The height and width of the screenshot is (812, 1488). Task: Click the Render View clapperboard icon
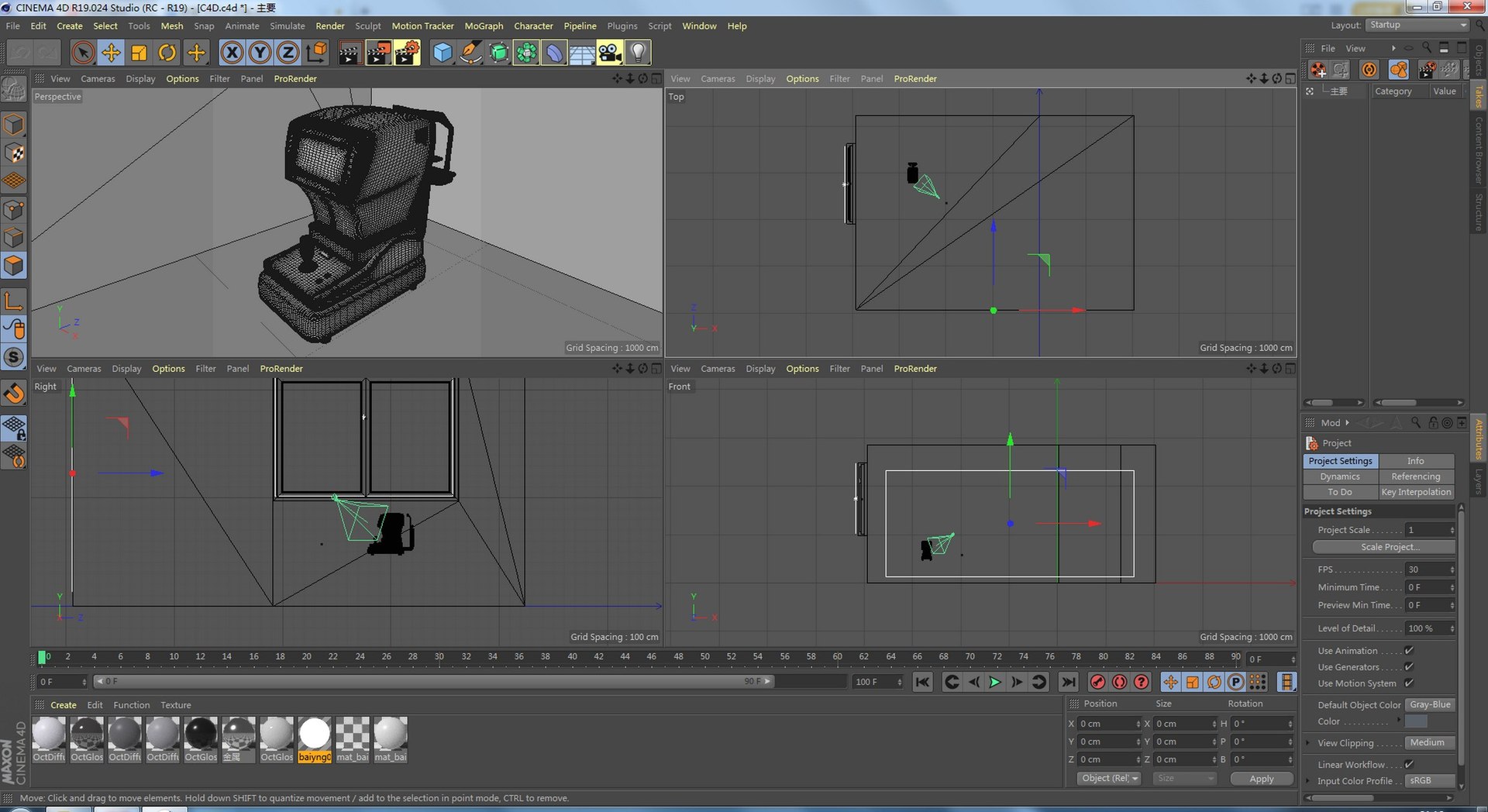pyautogui.click(x=349, y=53)
